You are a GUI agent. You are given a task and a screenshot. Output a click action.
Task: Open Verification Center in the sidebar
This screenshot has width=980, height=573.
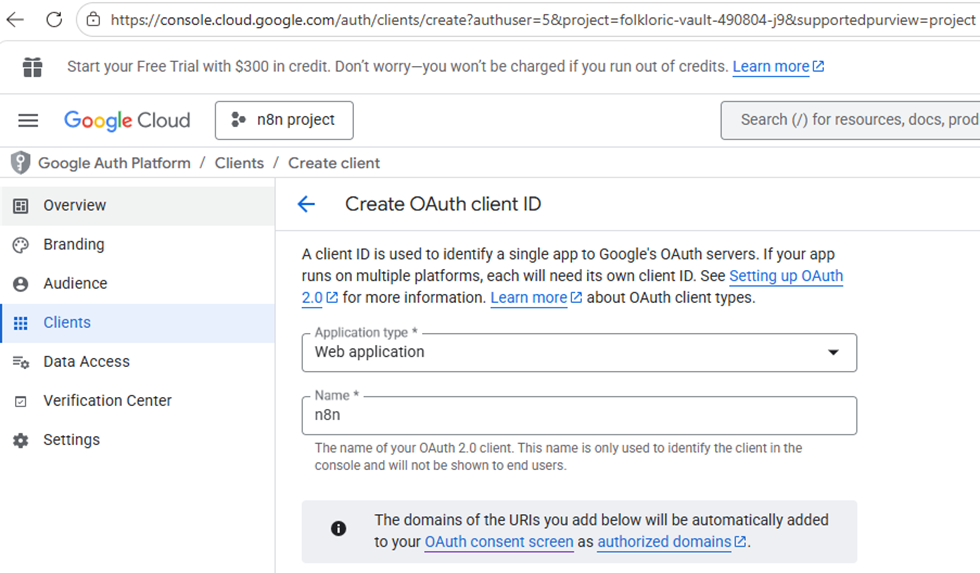tap(107, 400)
